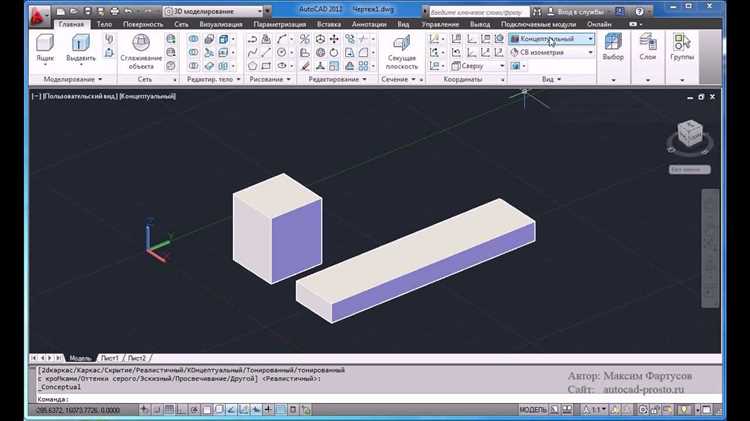The height and width of the screenshot is (421, 750).
Task: Switch to the Тело ribbon tab
Action: (104, 24)
